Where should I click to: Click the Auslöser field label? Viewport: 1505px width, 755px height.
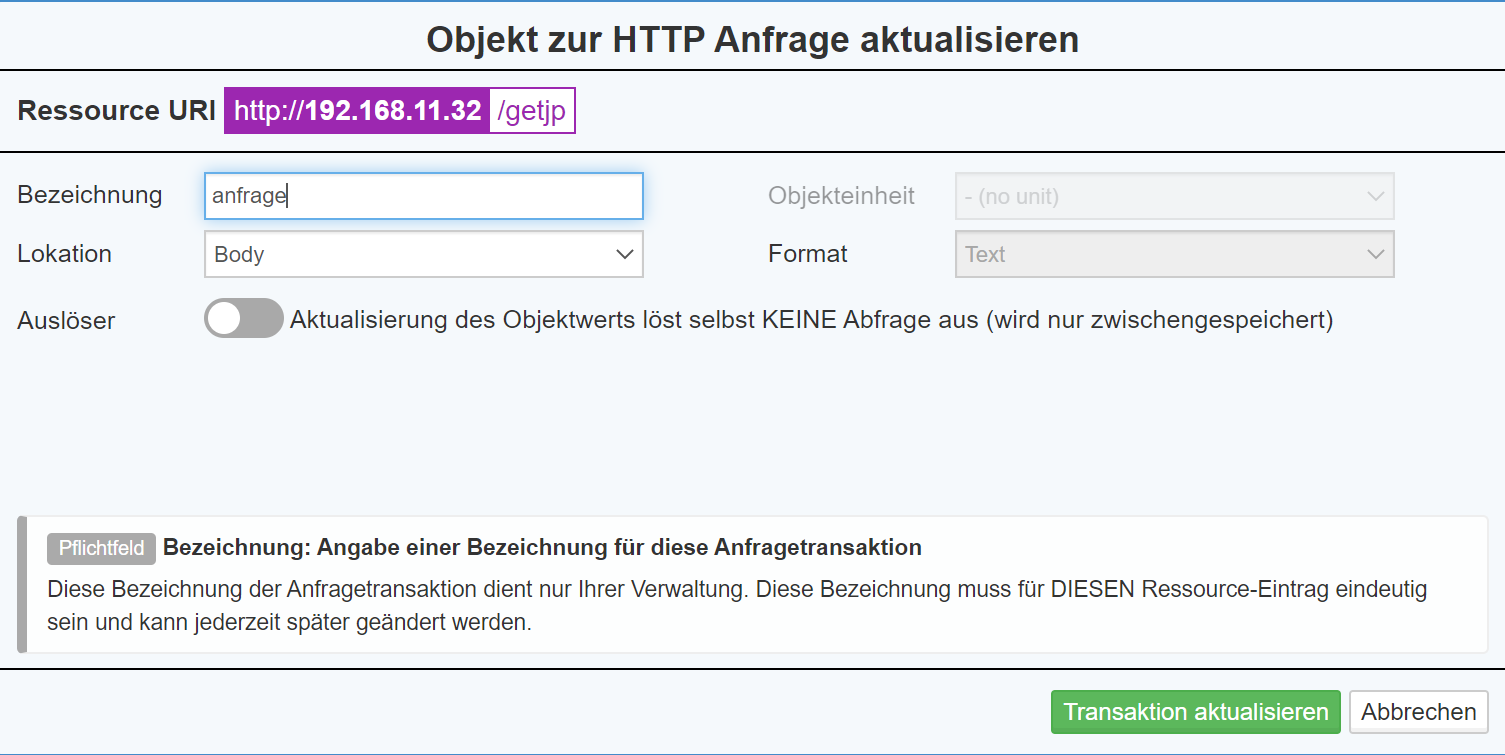coord(66,321)
